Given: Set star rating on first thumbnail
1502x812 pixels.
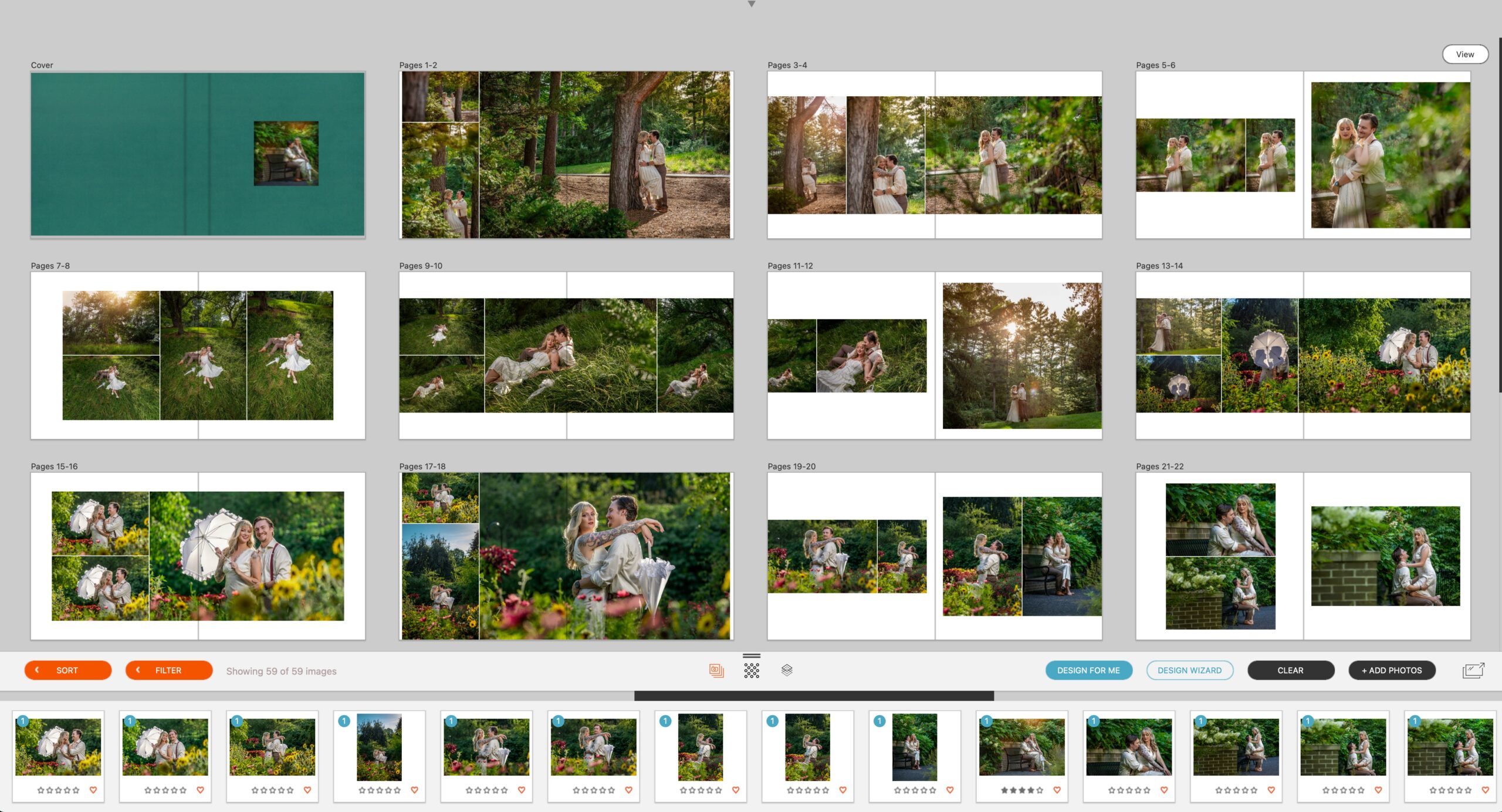Looking at the screenshot, I should pos(58,790).
